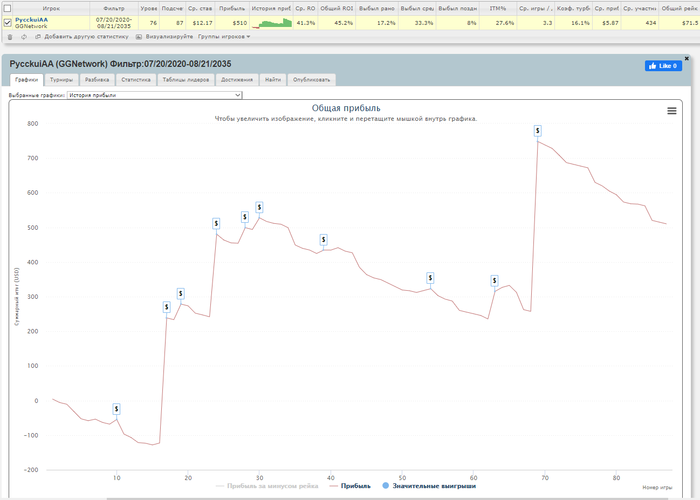This screenshot has height=500, width=700.
Task: Click 'Добавить другую статистику'
Action: click(x=82, y=37)
